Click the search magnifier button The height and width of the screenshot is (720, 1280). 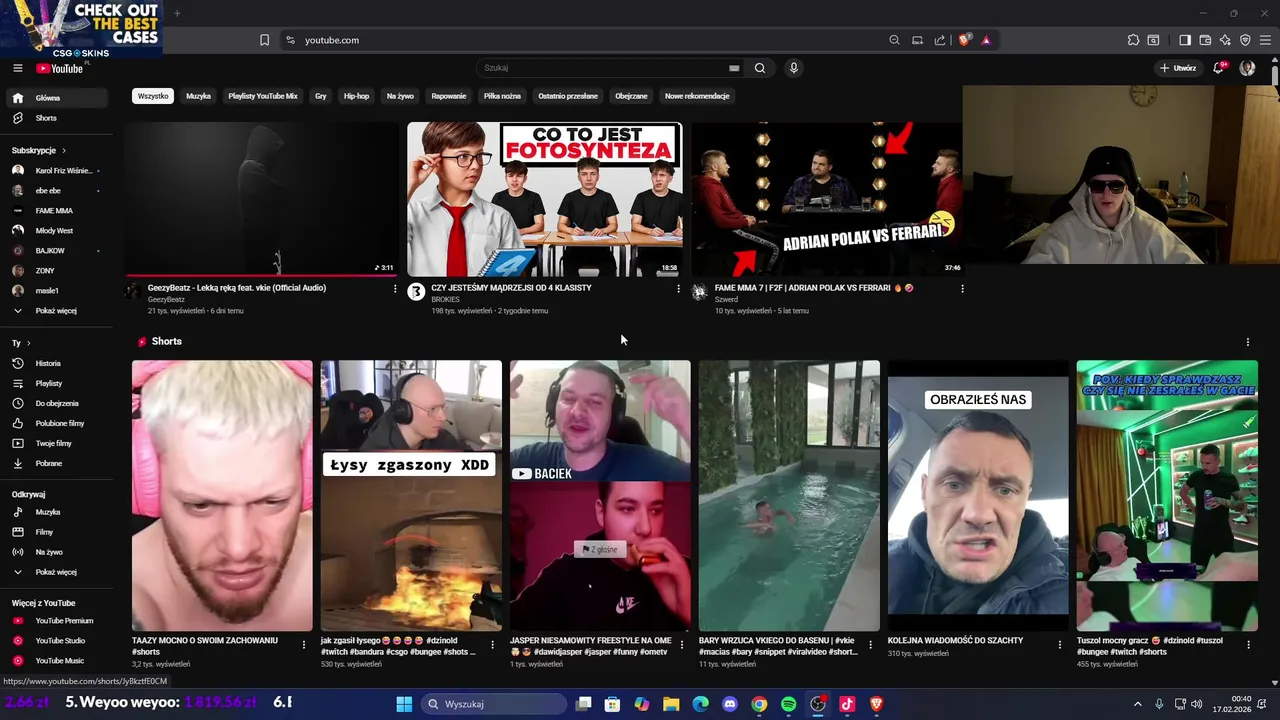(x=760, y=68)
